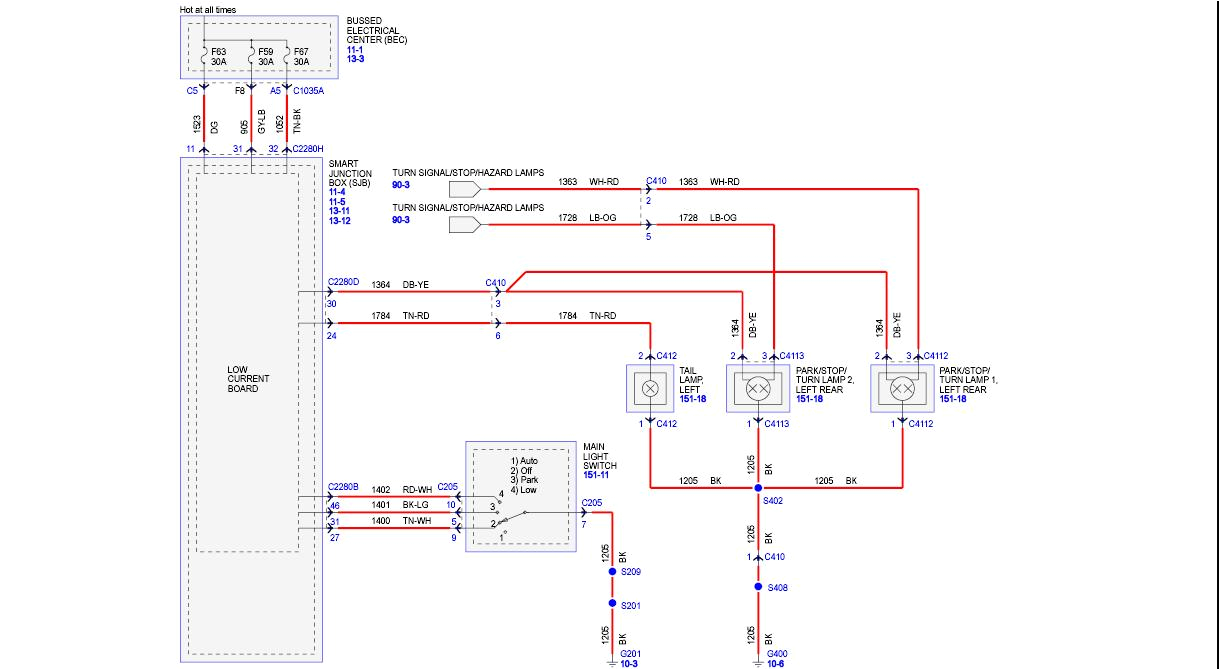Open the 10-6 link beside G400
Screen dimensions: 1220x670
[776, 663]
